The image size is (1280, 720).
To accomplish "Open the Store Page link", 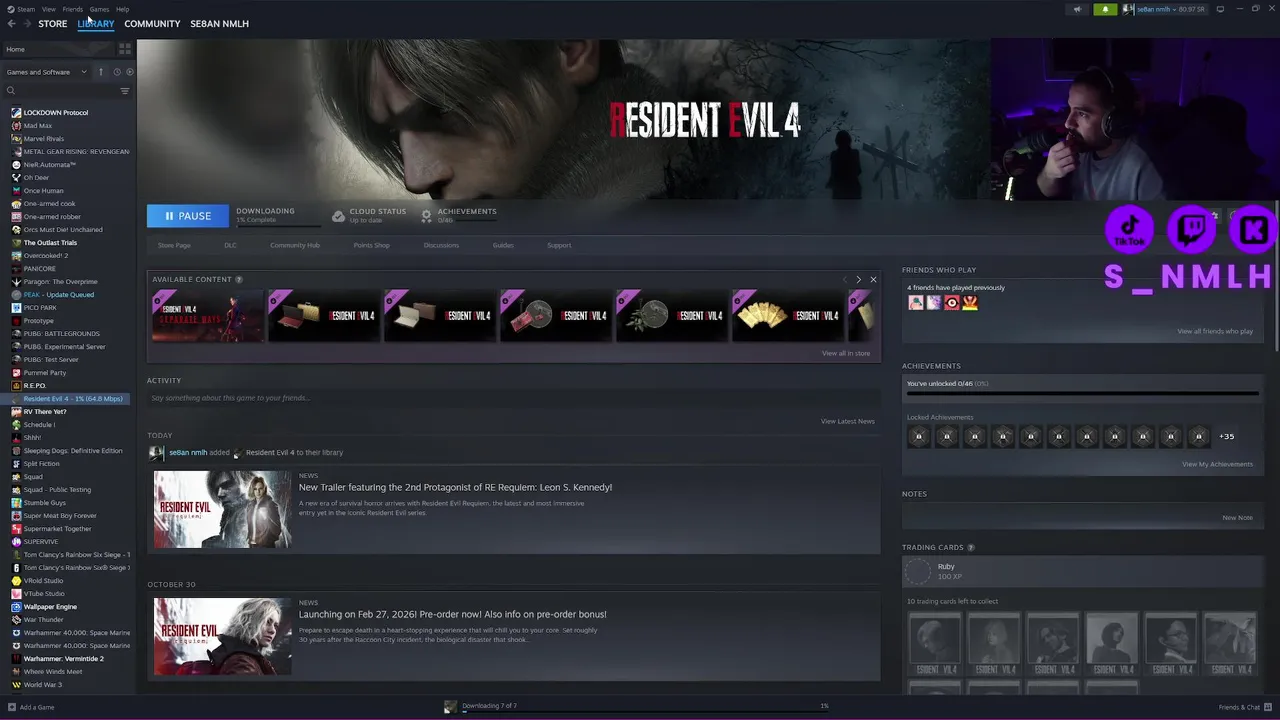I will pos(174,245).
